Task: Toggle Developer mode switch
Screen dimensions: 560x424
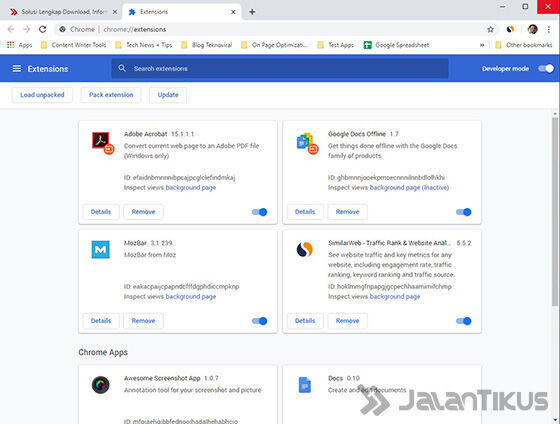Action: [546, 68]
